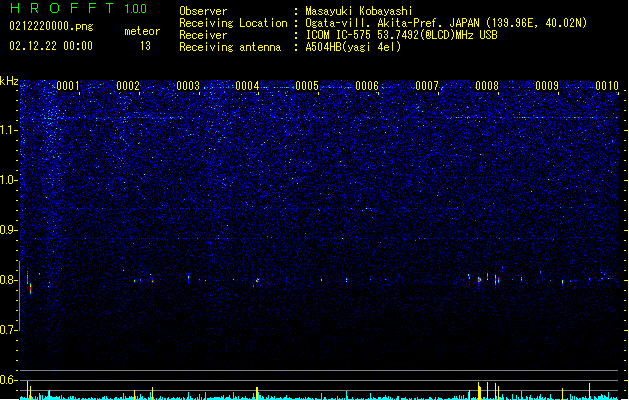629x400 pixels.
Task: Click the 0.6 frequency axis label
Action: pyautogui.click(x=8, y=380)
